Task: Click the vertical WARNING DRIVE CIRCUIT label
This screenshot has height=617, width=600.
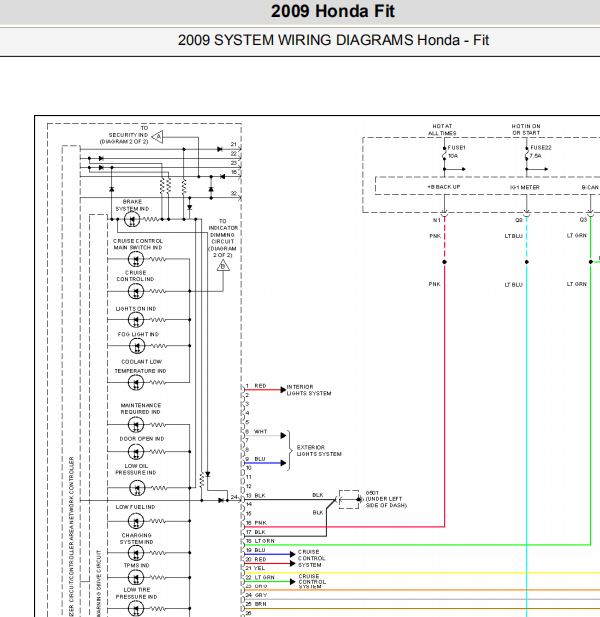Action: [99, 583]
